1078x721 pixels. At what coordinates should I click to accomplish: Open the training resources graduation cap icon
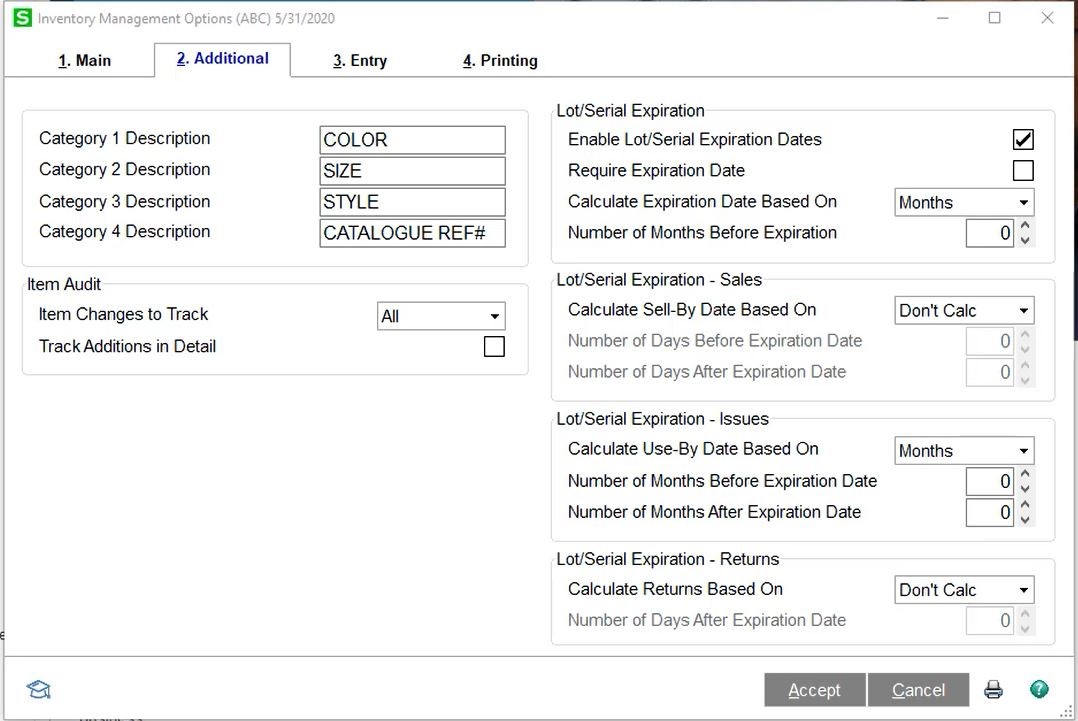(x=38, y=689)
